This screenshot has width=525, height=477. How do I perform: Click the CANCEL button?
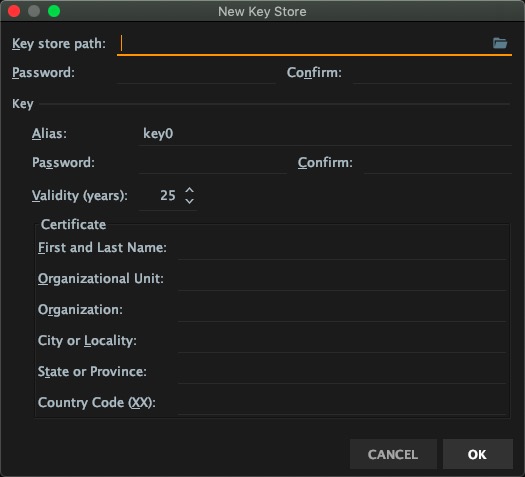pyautogui.click(x=393, y=454)
